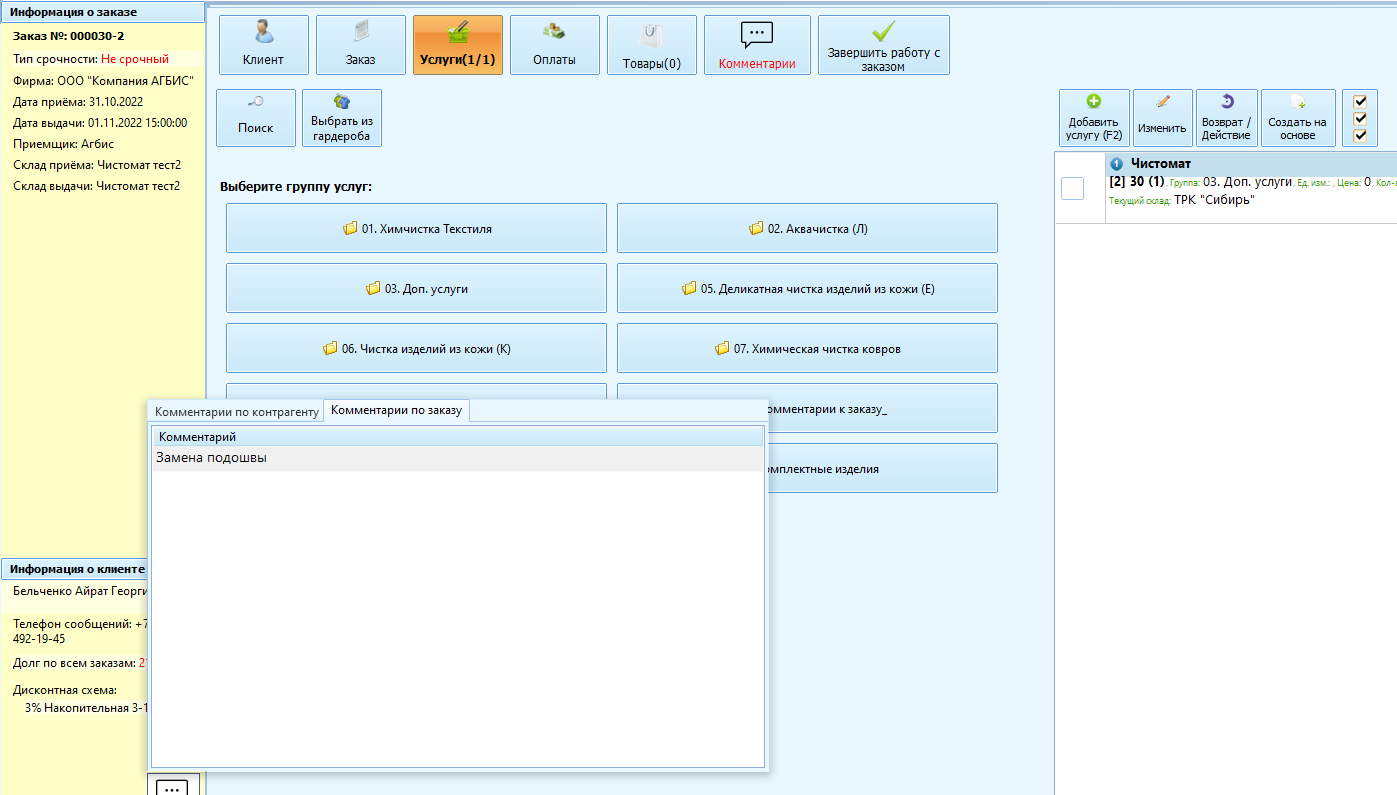Image resolution: width=1397 pixels, height=795 pixels.
Task: Switch to Комментарии по контрагенту tab
Action: coord(236,411)
